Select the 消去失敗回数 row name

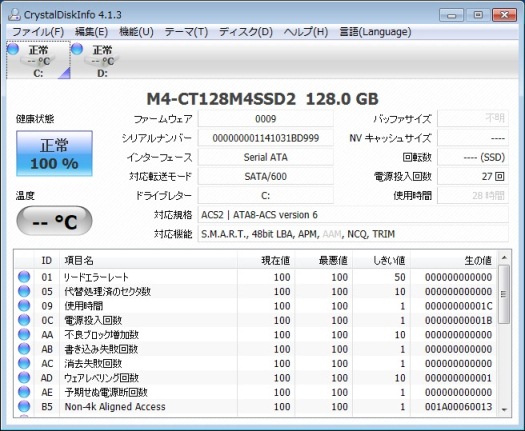93,363
